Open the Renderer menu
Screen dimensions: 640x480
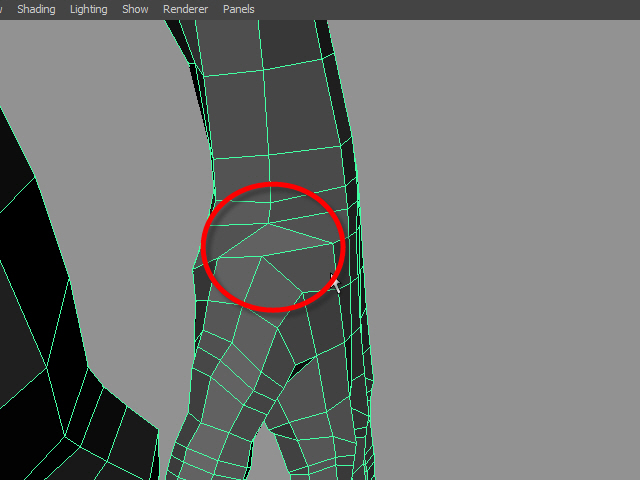click(185, 9)
